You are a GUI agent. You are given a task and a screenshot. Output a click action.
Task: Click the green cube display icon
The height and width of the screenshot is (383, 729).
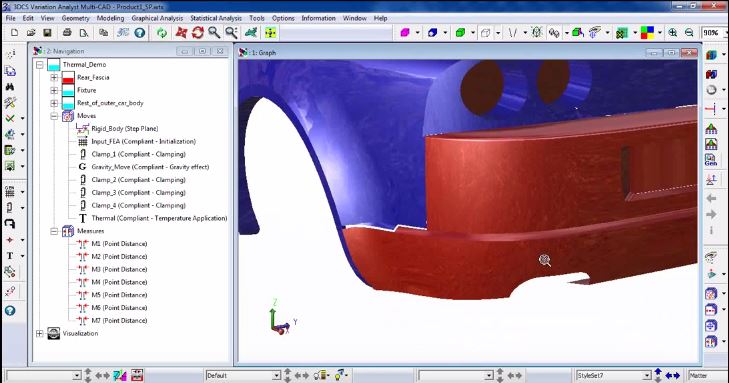(x=460, y=33)
